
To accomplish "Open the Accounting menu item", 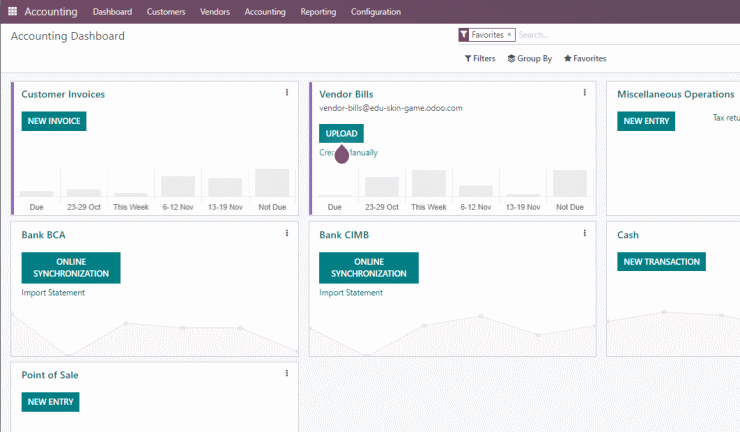I will click(x=265, y=12).
